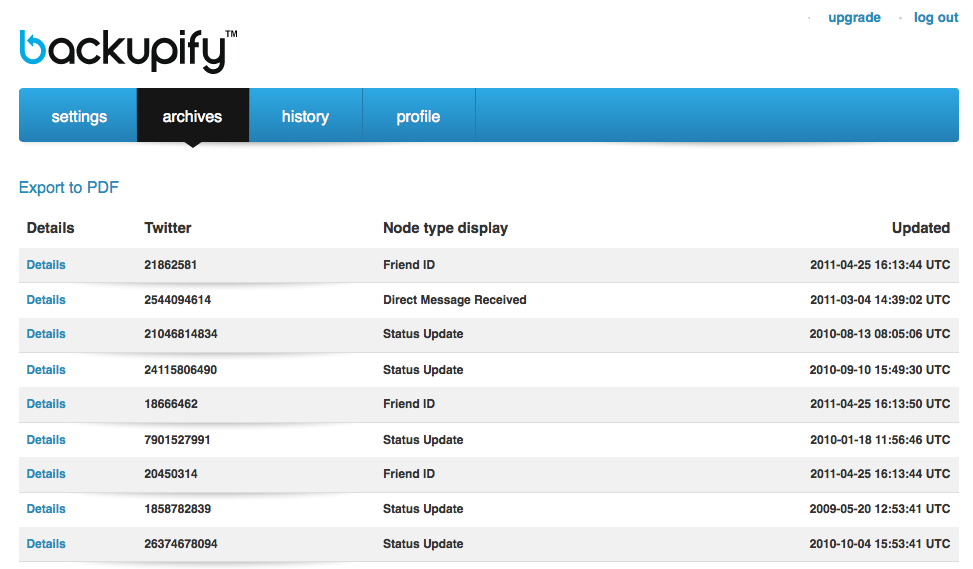The width and height of the screenshot is (973, 569).
Task: Select Twitter ID 18666462 cell
Action: pyautogui.click(x=171, y=404)
